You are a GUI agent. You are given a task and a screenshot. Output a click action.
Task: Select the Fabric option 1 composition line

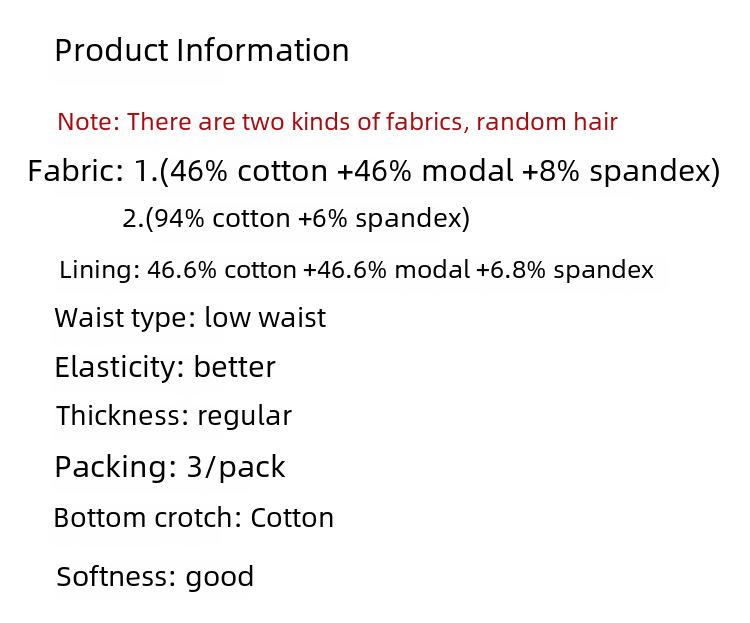(x=374, y=171)
